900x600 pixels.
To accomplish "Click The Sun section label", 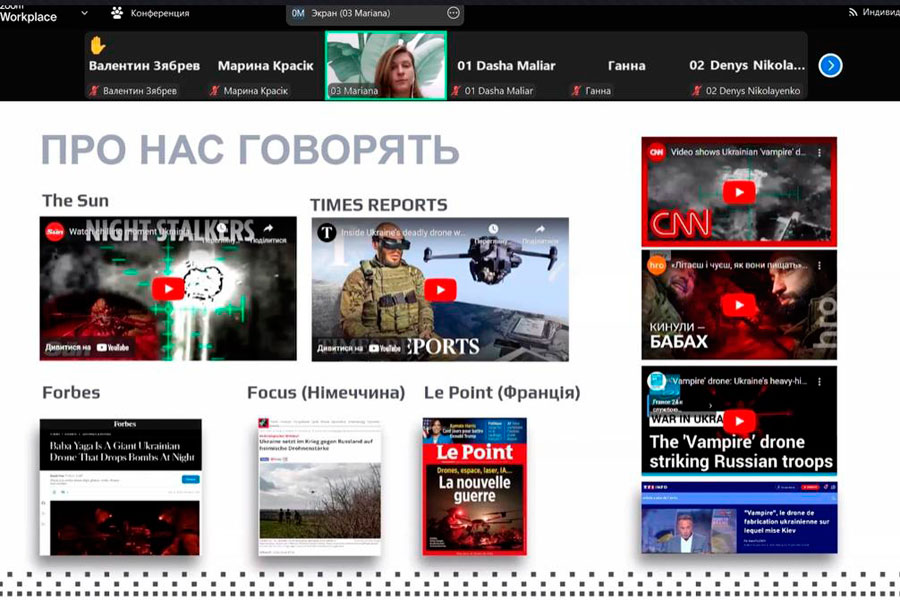I will (75, 200).
